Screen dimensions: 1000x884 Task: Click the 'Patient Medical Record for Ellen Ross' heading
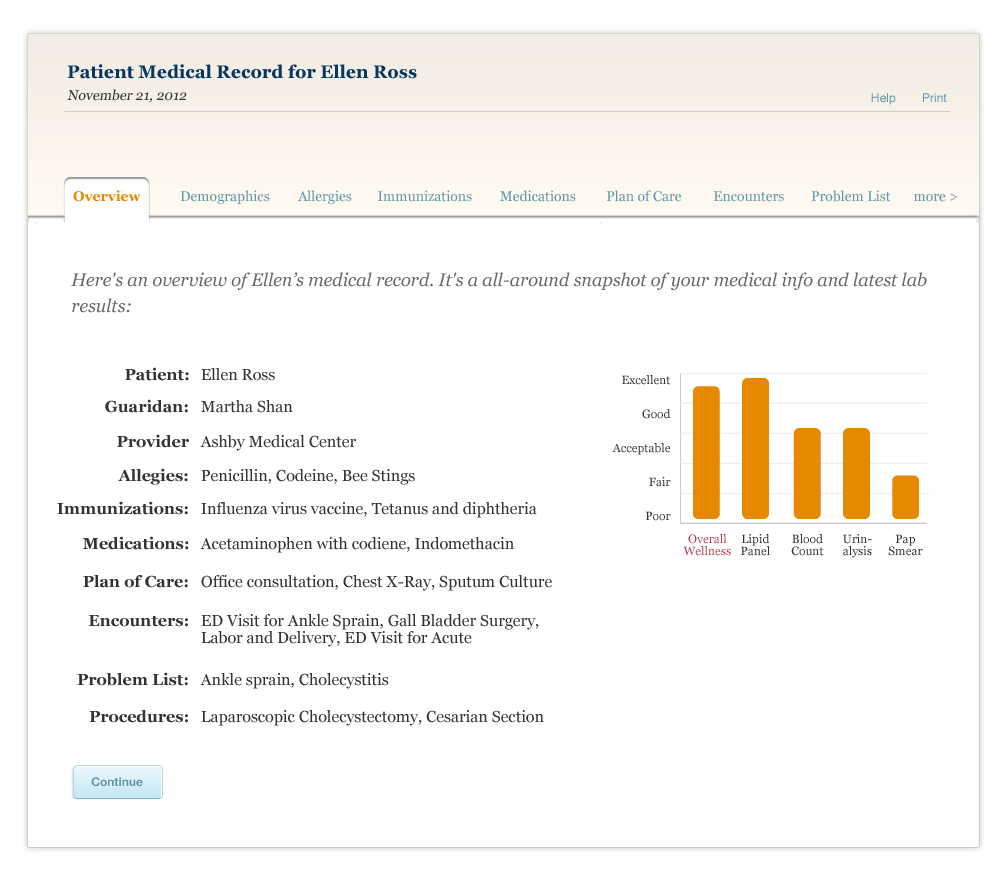tap(242, 71)
